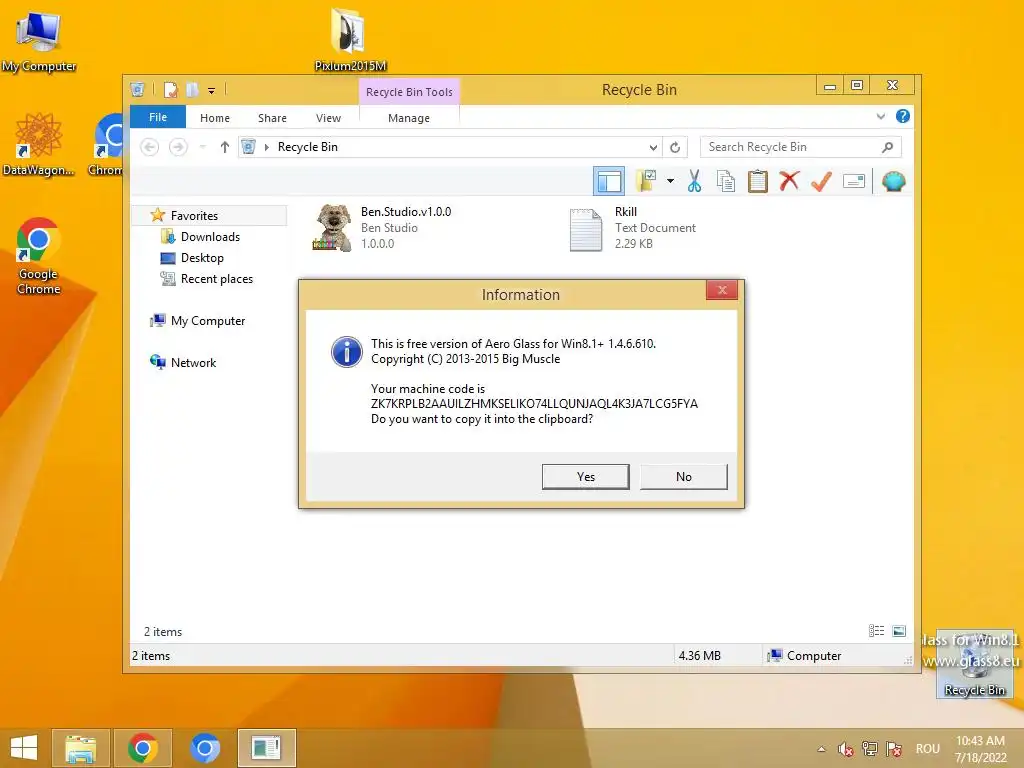This screenshot has height=768, width=1024.
Task: Click the Computer status bar entry
Action: [x=805, y=656]
